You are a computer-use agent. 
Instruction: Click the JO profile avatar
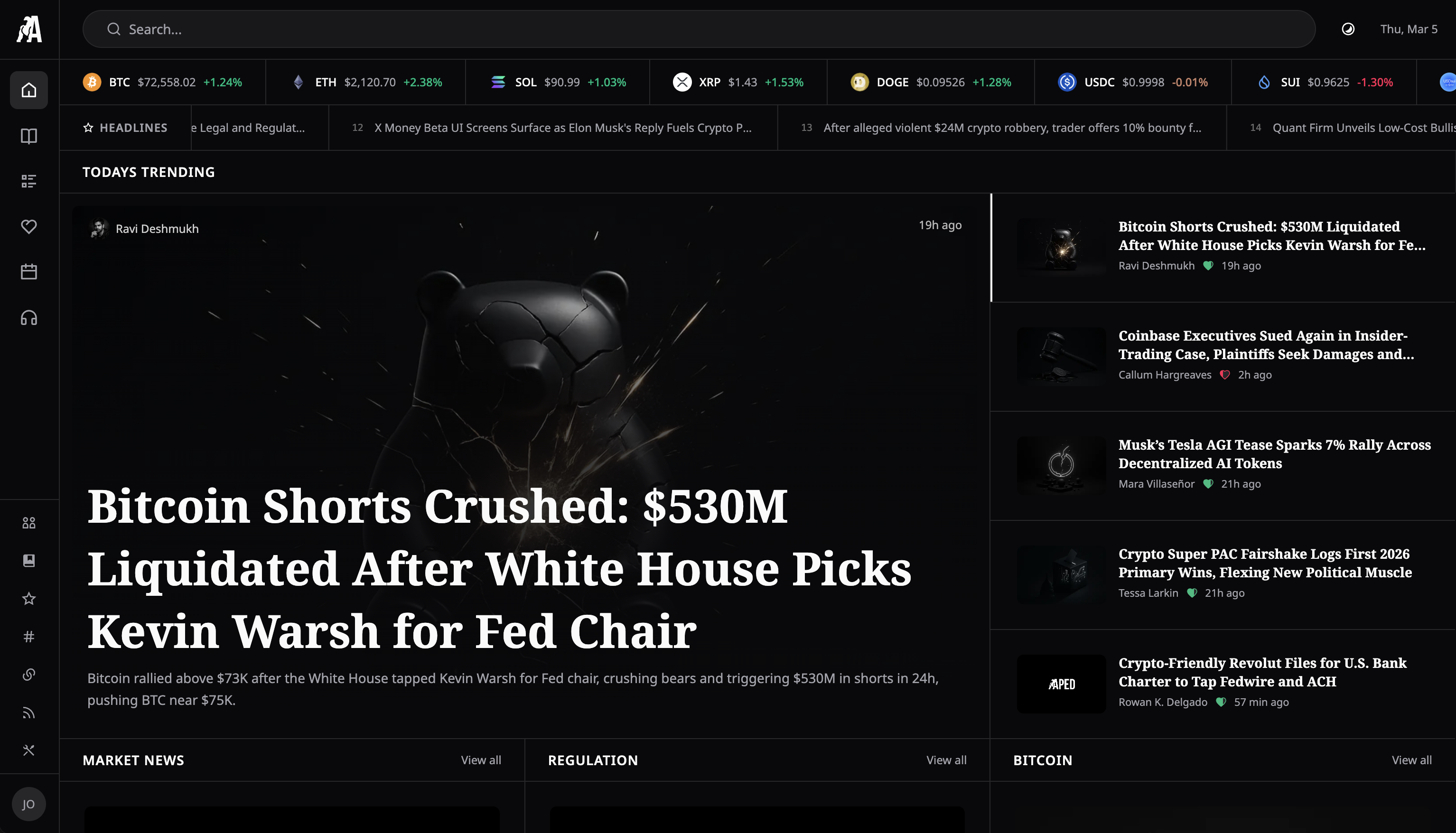(x=28, y=803)
